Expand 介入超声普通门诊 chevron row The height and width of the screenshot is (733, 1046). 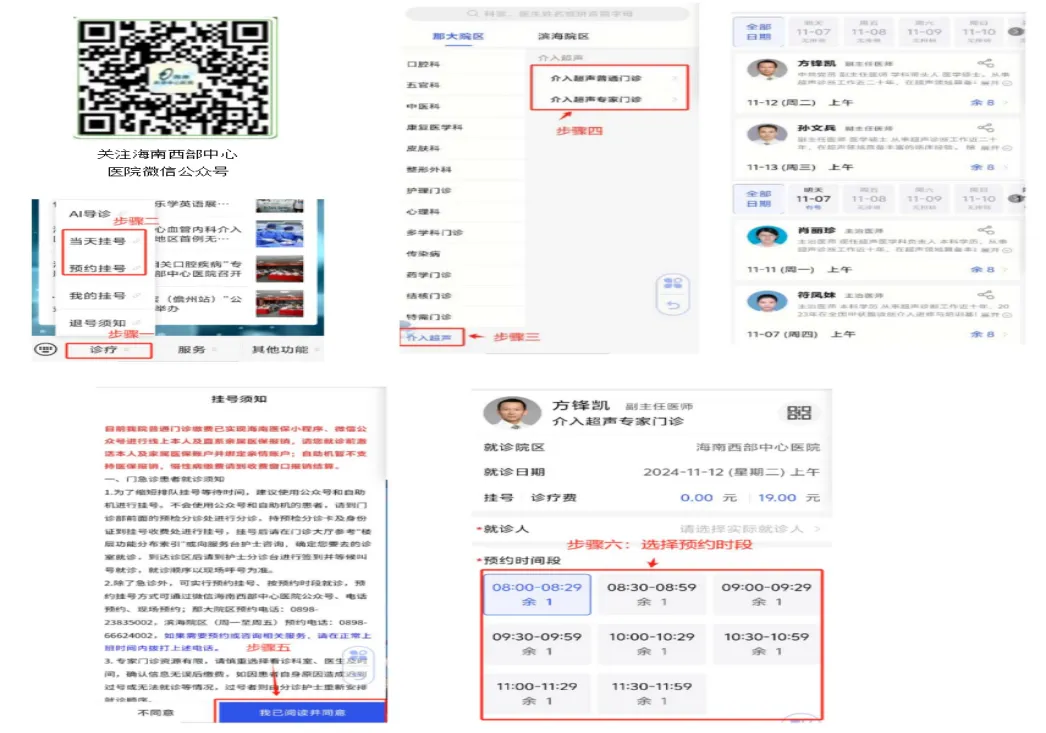609,79
